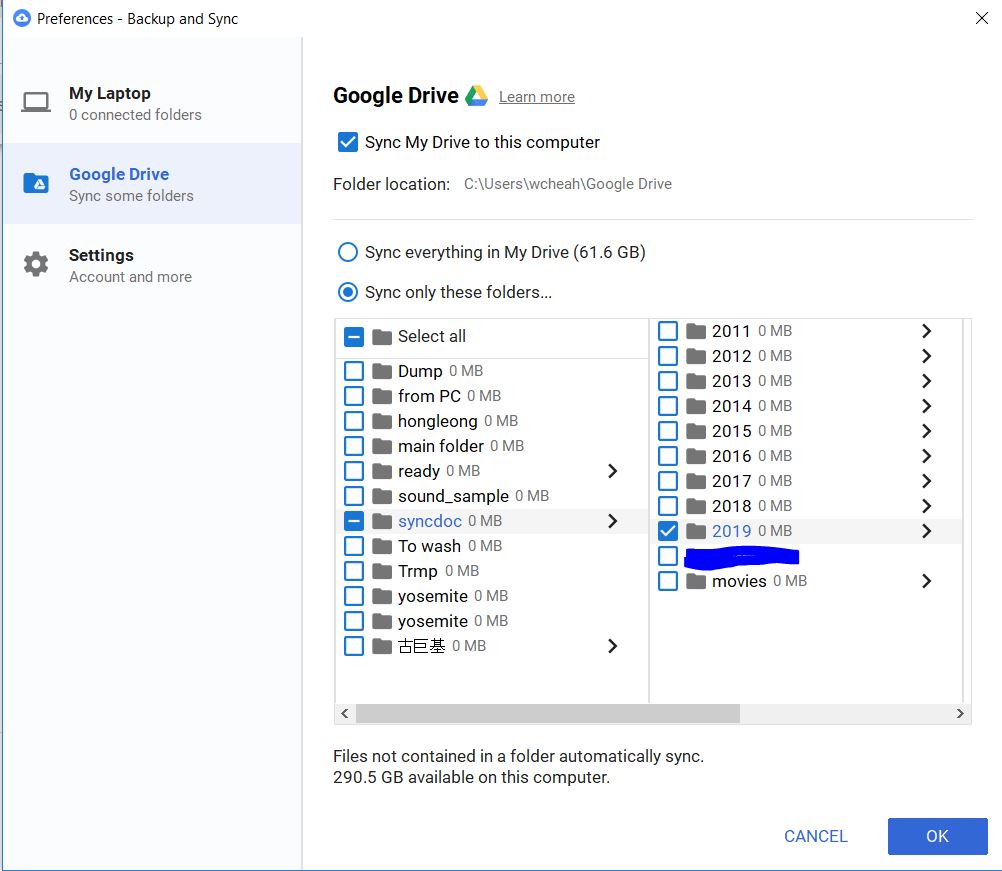Expand the 2017 folder chevron
The image size is (1002, 871).
click(927, 481)
